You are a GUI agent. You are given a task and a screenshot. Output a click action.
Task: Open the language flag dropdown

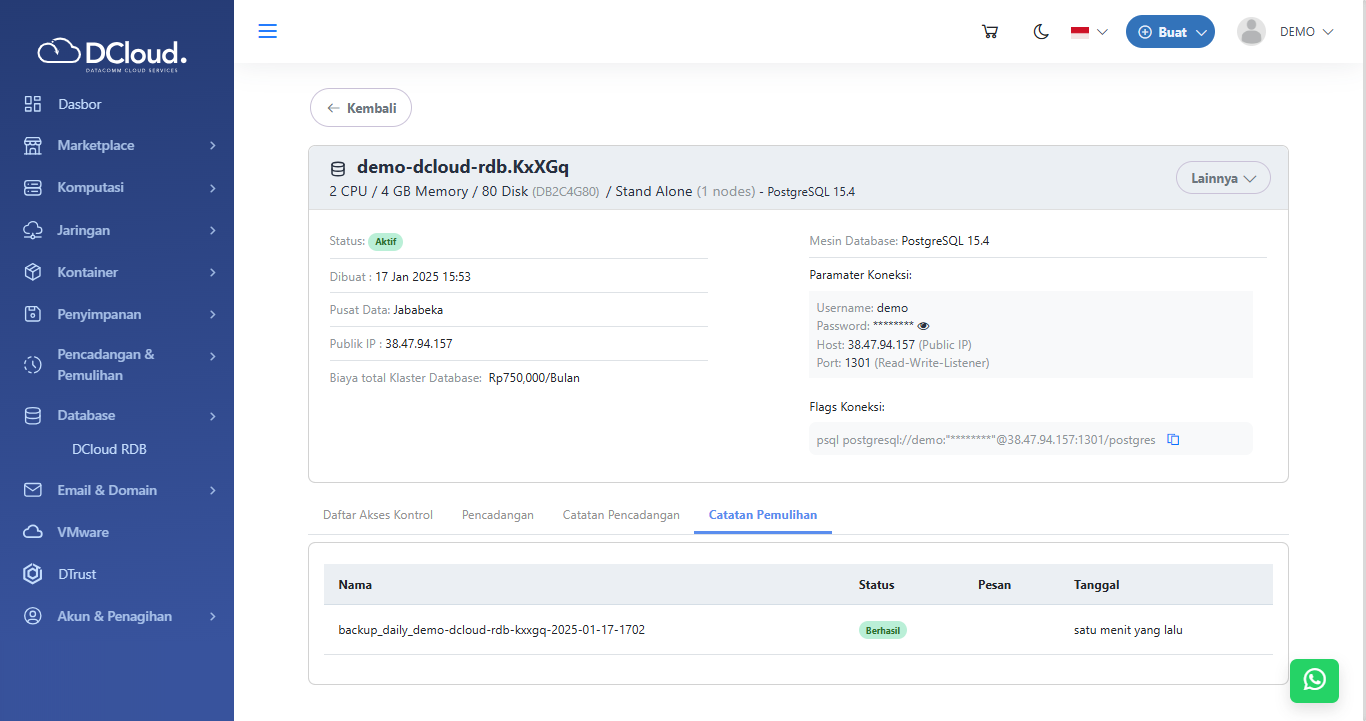pyautogui.click(x=1089, y=32)
